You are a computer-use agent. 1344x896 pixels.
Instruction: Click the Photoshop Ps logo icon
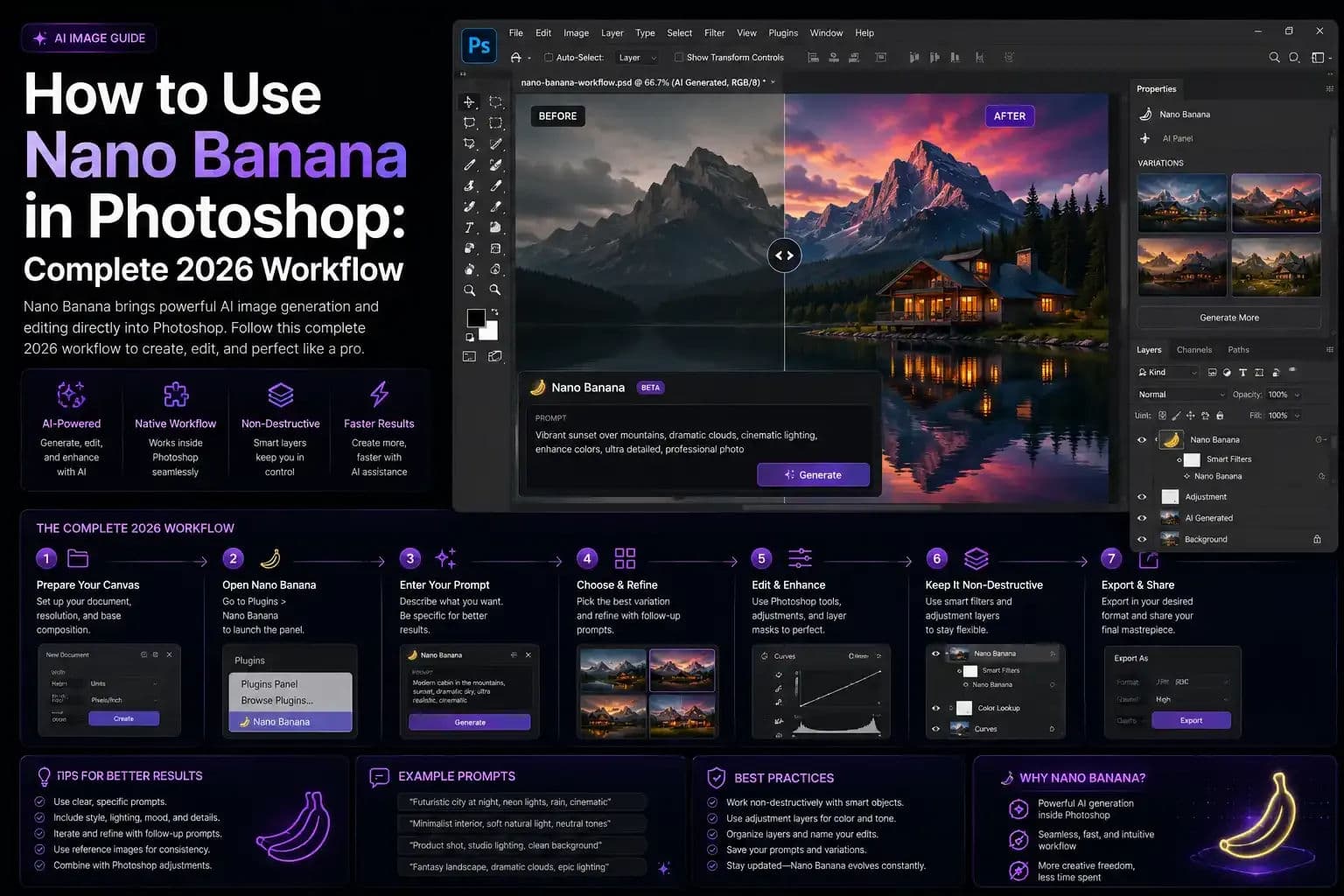479,45
